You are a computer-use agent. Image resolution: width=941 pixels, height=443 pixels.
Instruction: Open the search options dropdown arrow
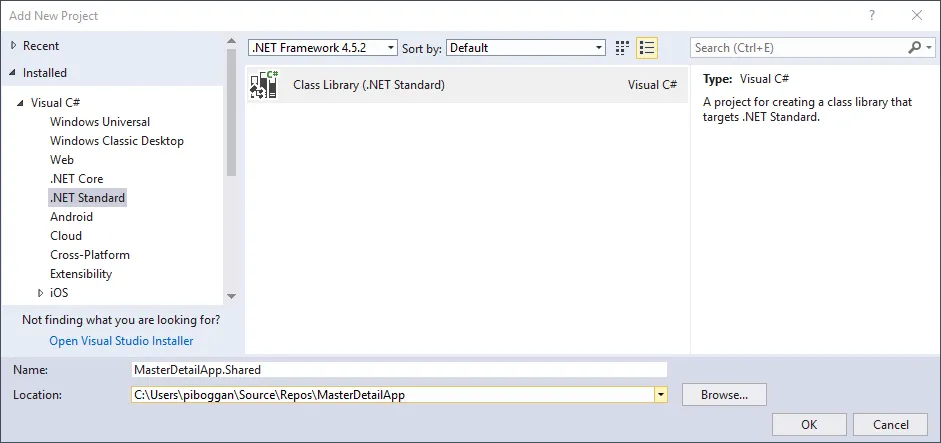[x=930, y=47]
